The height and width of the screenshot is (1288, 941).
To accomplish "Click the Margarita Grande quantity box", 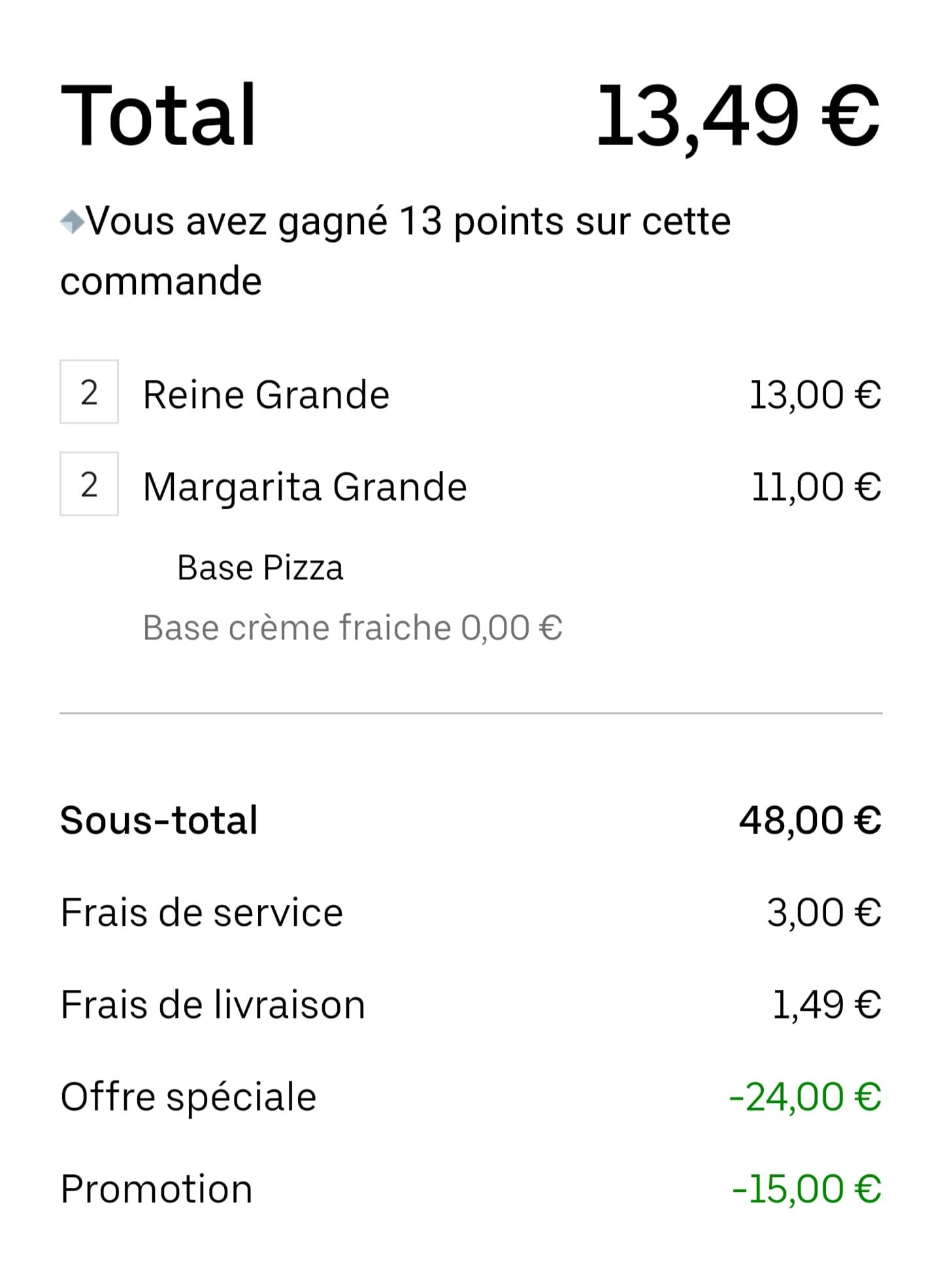I will (x=89, y=484).
